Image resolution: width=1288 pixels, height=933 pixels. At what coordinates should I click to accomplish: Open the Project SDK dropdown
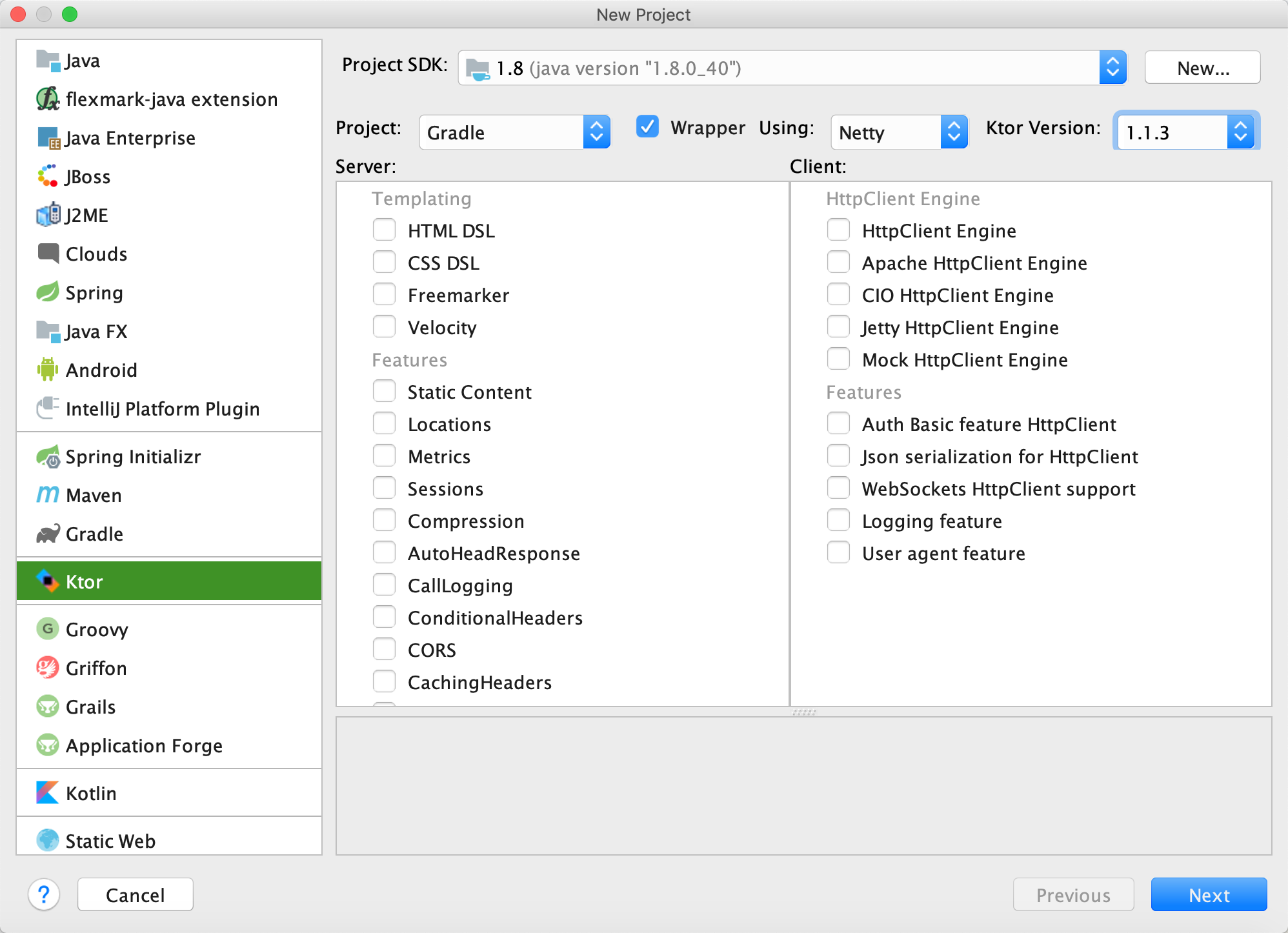(x=792, y=68)
